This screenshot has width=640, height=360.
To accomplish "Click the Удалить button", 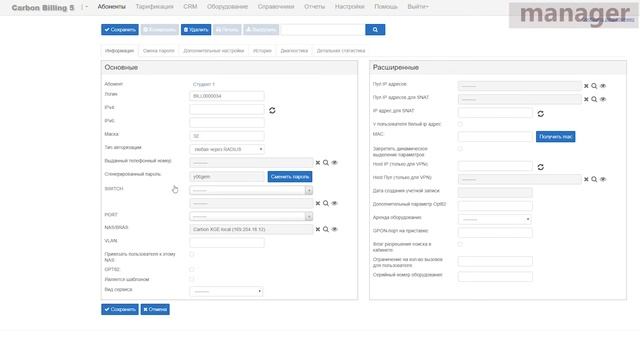I will [196, 30].
